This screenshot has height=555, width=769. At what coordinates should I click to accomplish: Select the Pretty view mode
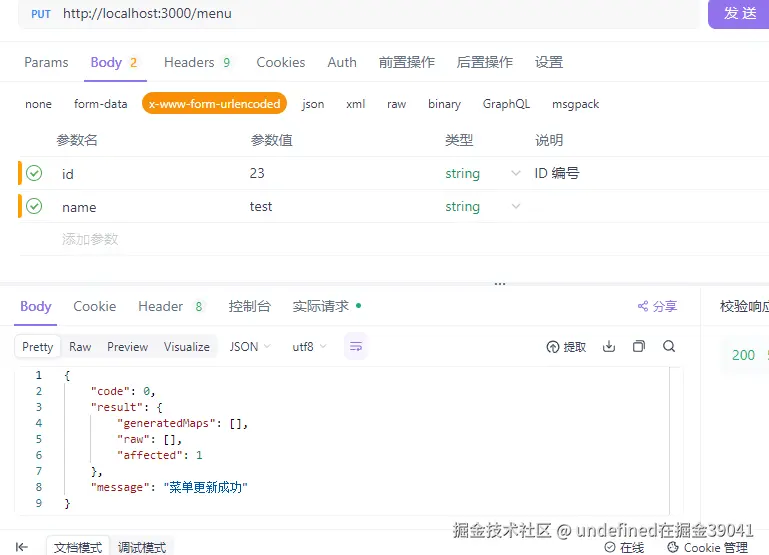(37, 347)
